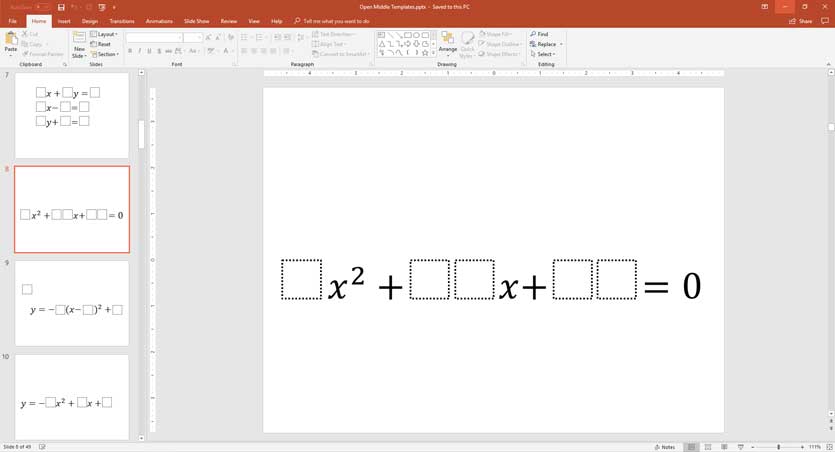Open Clipboard dialog launcher

click(65, 64)
